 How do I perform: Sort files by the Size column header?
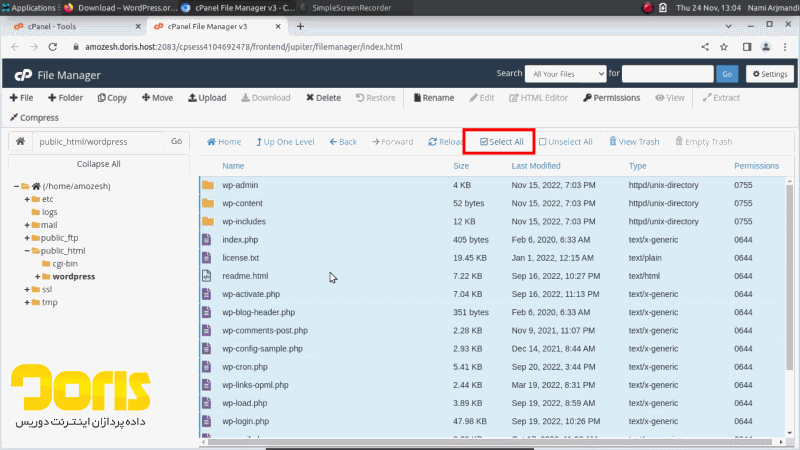[x=461, y=166]
